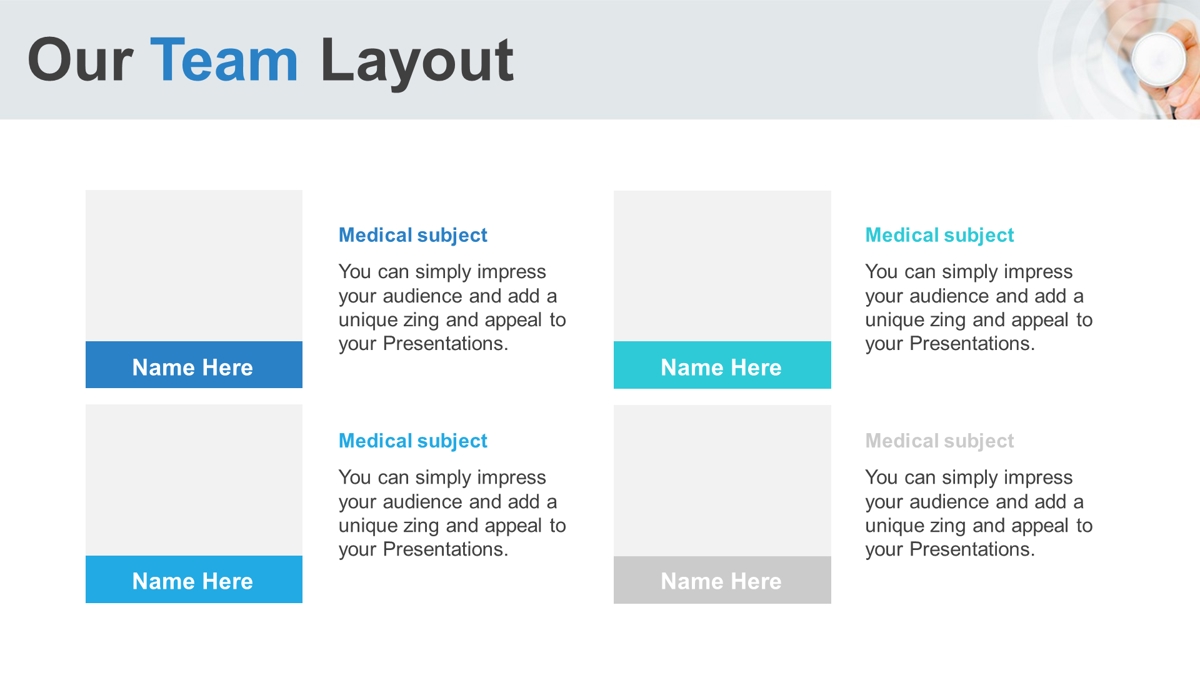Image resolution: width=1200 pixels, height=675 pixels.
Task: Select photo placeholder above the dark blue name bar
Action: coord(194,266)
